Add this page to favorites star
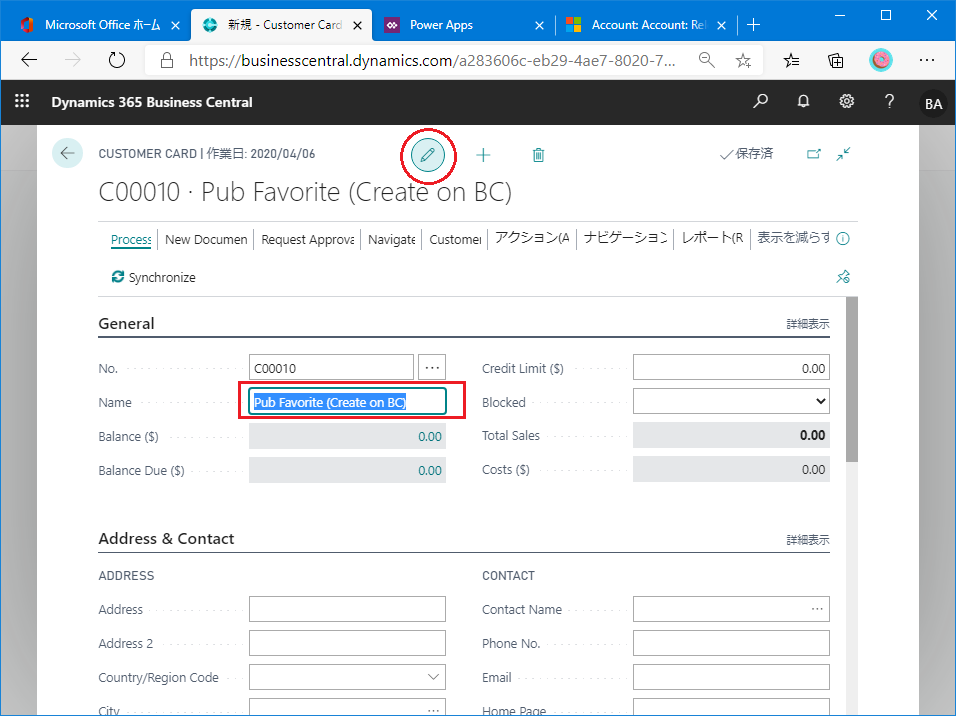The height and width of the screenshot is (716, 956). (743, 60)
